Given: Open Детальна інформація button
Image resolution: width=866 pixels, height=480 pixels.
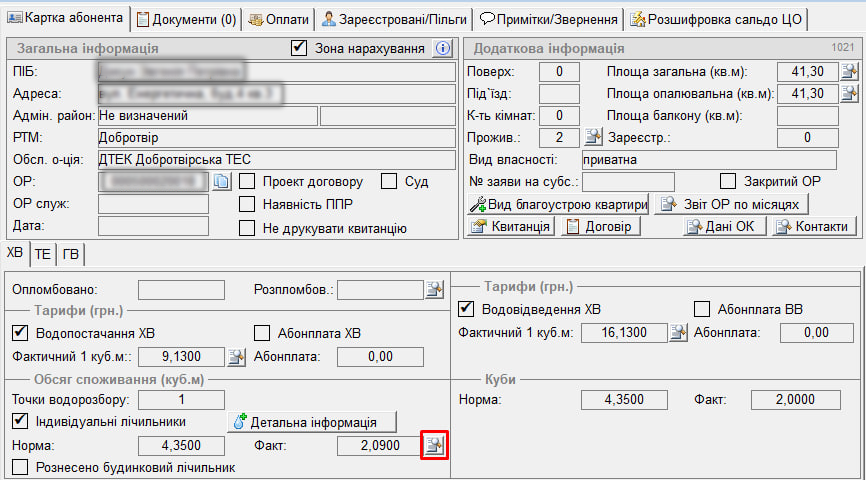Looking at the screenshot, I should tap(313, 422).
